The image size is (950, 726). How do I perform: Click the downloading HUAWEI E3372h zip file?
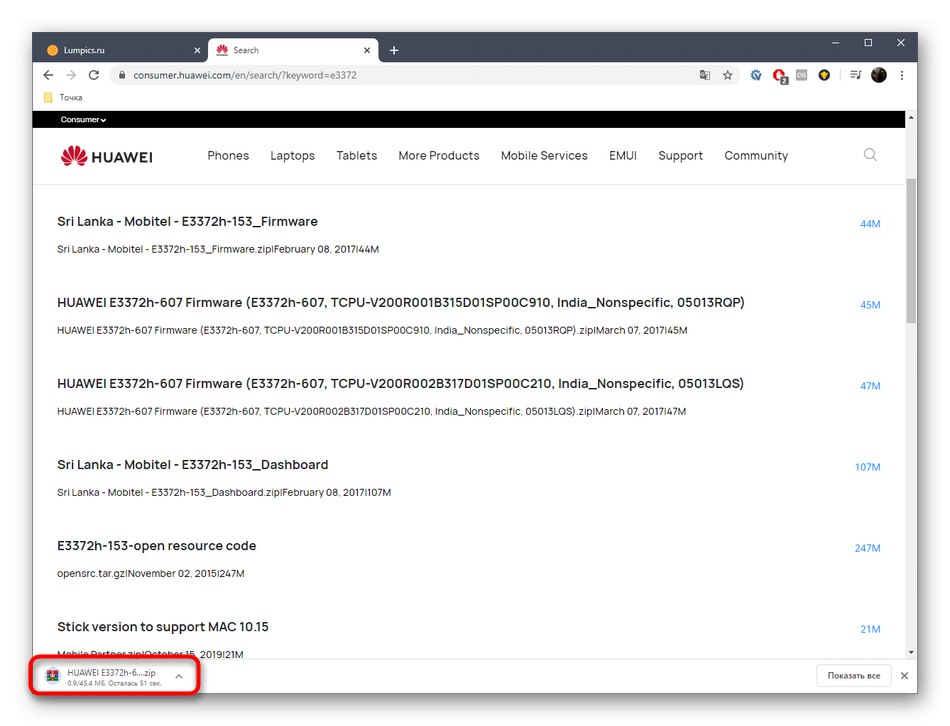(x=104, y=676)
